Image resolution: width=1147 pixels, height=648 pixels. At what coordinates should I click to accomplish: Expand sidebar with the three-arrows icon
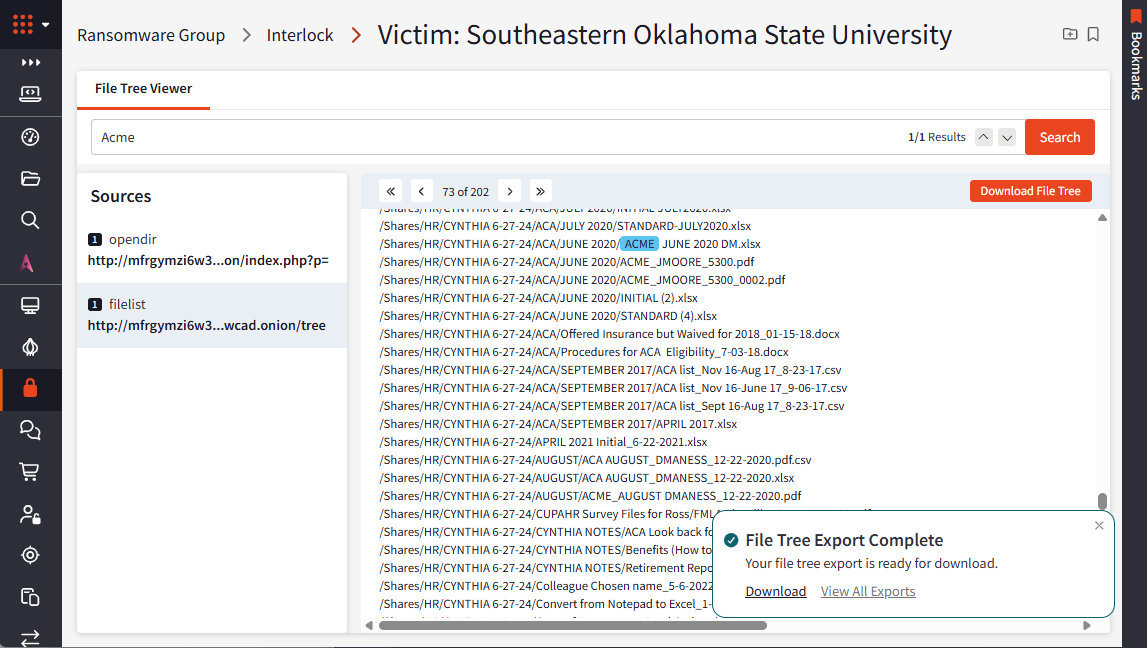[30, 63]
